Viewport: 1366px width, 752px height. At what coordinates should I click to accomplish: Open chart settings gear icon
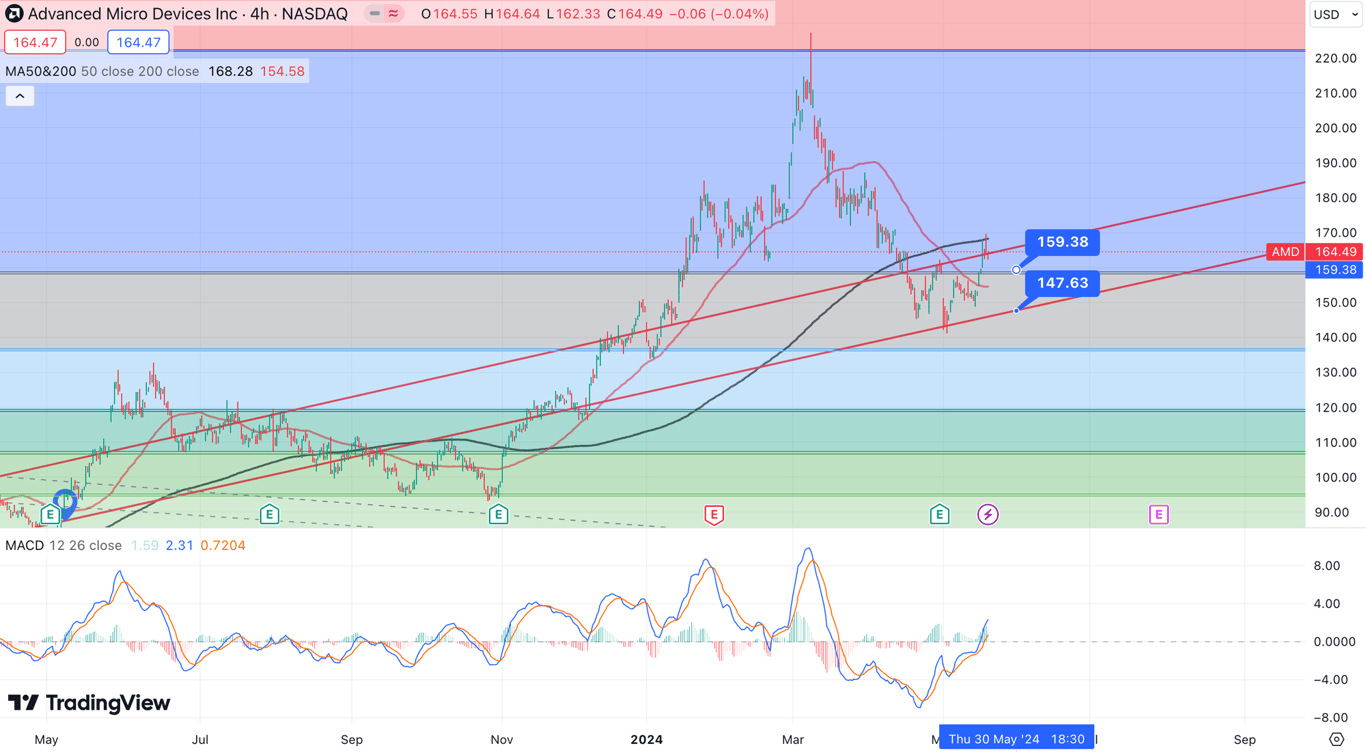[1336, 740]
